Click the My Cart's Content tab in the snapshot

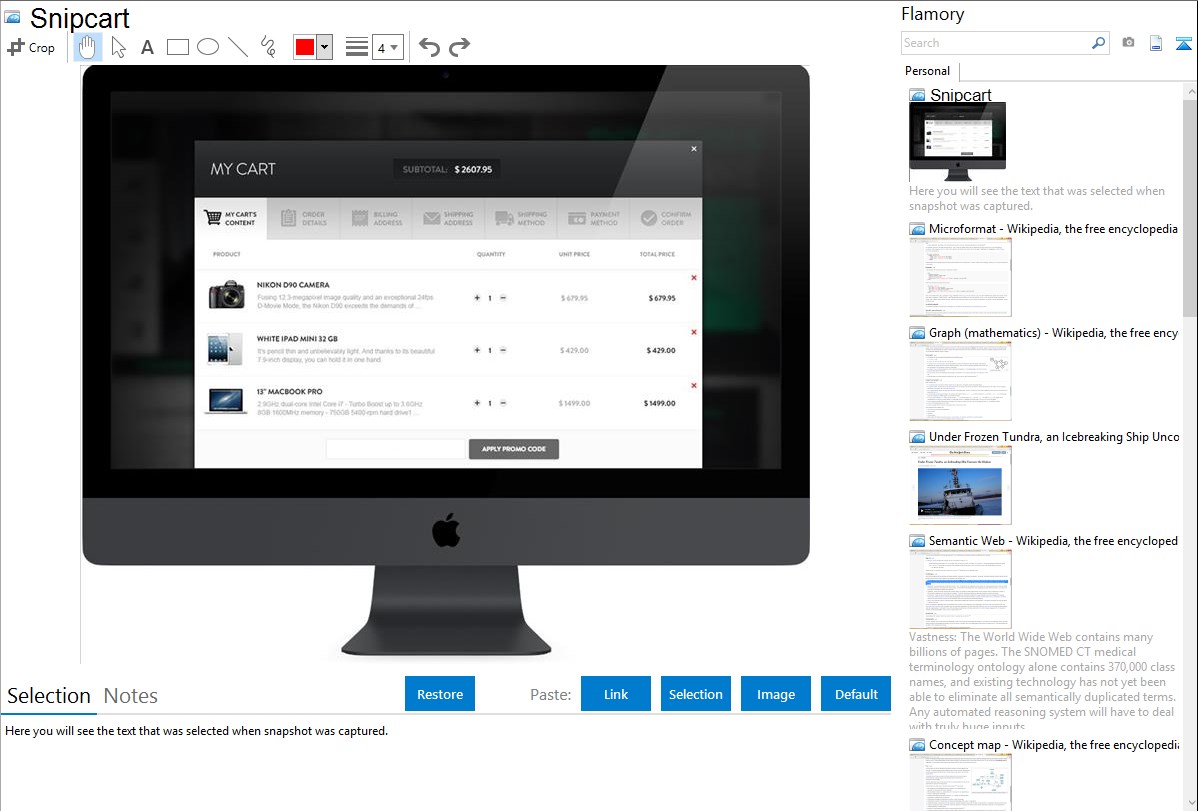click(x=230, y=219)
